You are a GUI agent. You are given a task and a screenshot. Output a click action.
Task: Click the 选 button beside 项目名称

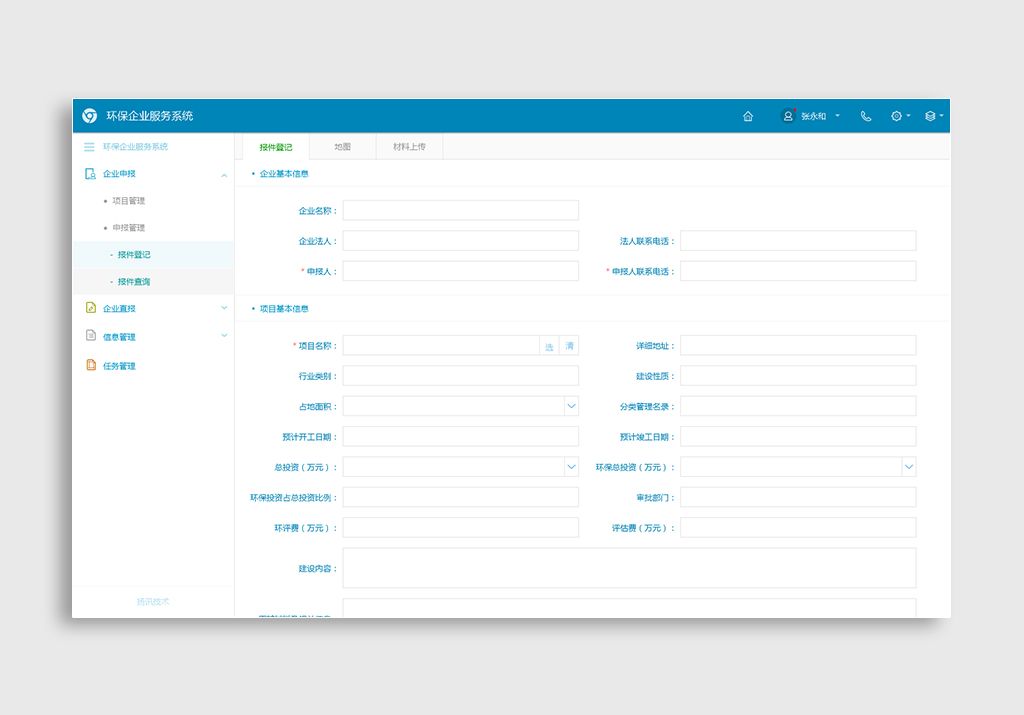click(x=549, y=346)
